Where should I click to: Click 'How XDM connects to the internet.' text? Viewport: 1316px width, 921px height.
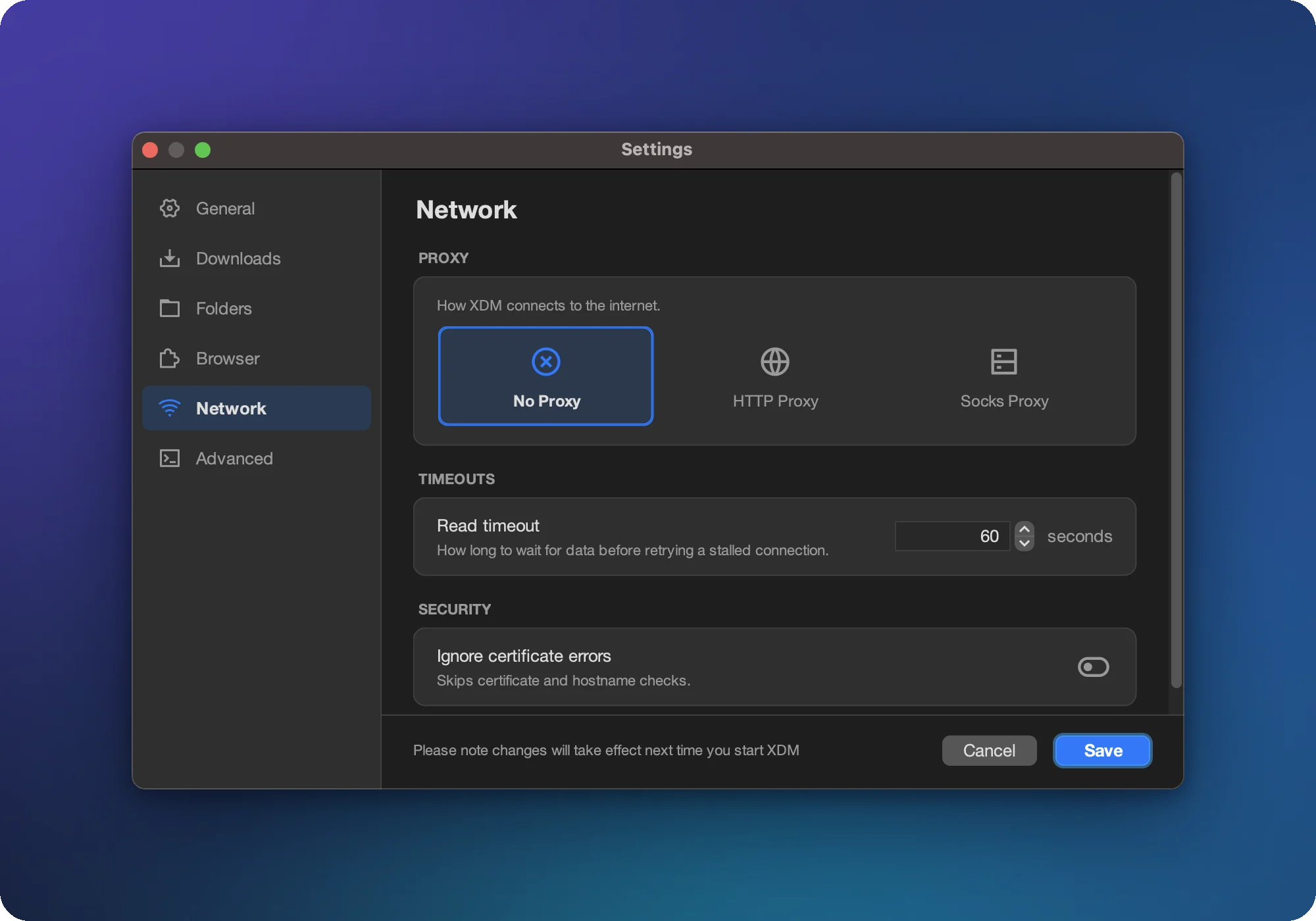point(549,306)
